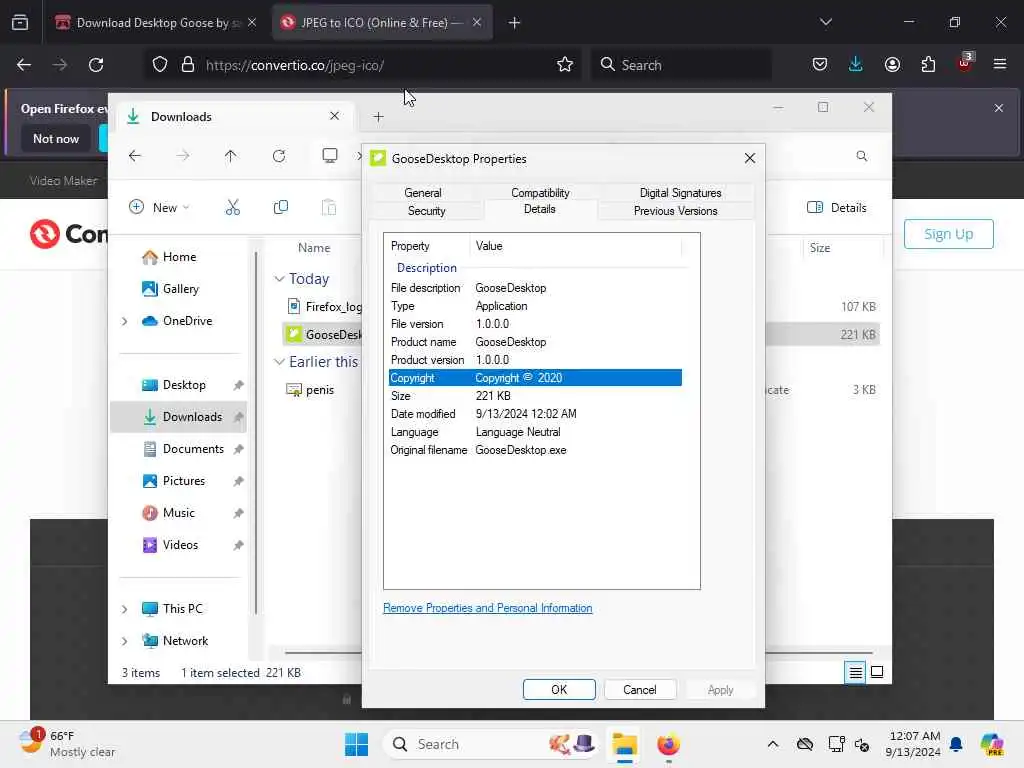Add new tab in File Explorer
Image resolution: width=1024 pixels, height=768 pixels.
point(378,117)
